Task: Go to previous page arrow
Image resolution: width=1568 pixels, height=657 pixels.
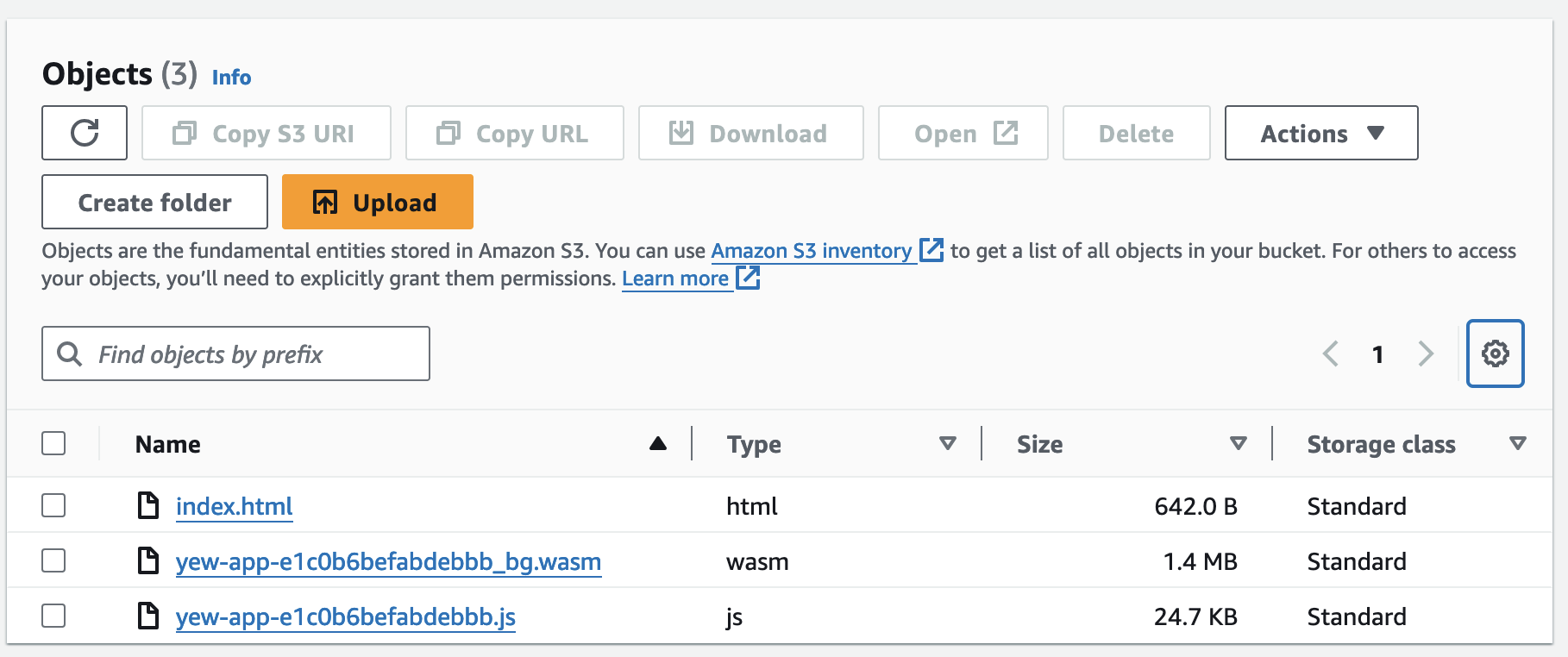Action: [1331, 354]
